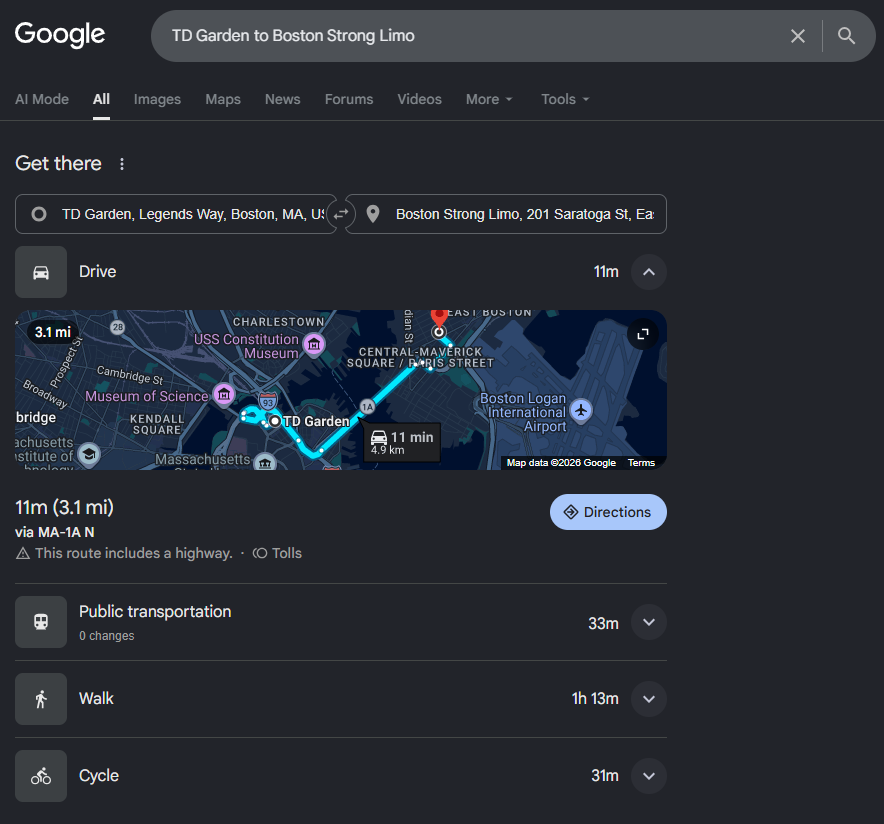Click the MIT graduation cap map marker
Viewport: 884px width, 824px height.
tap(89, 454)
